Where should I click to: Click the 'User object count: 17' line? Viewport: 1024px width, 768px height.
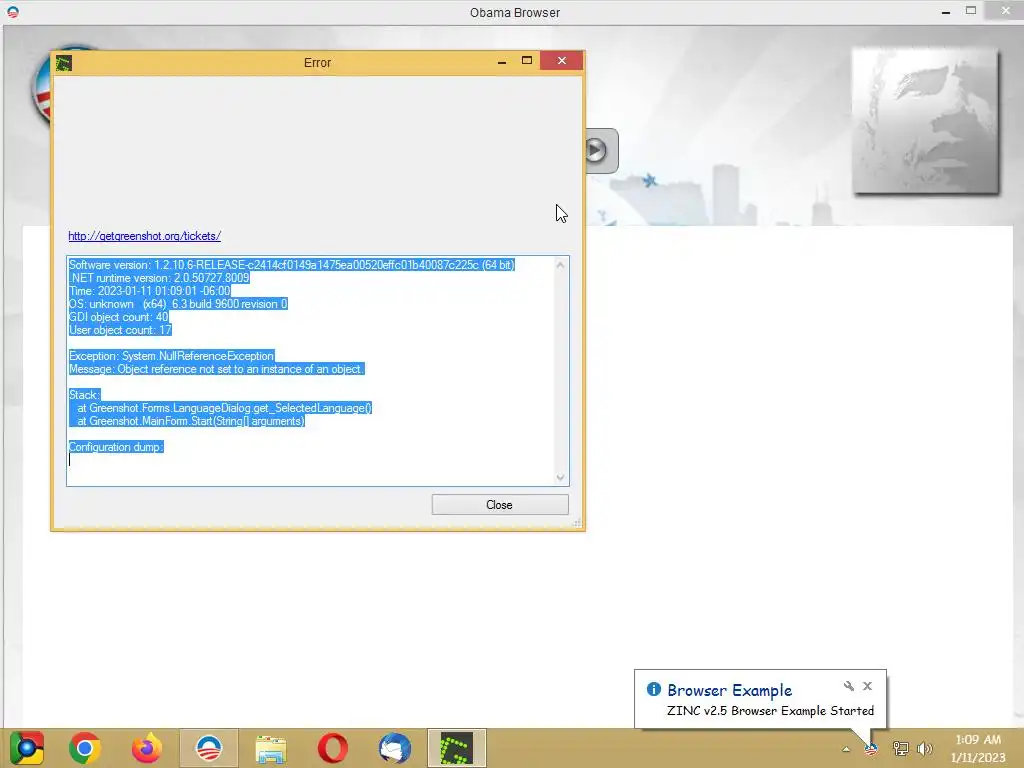(x=120, y=330)
